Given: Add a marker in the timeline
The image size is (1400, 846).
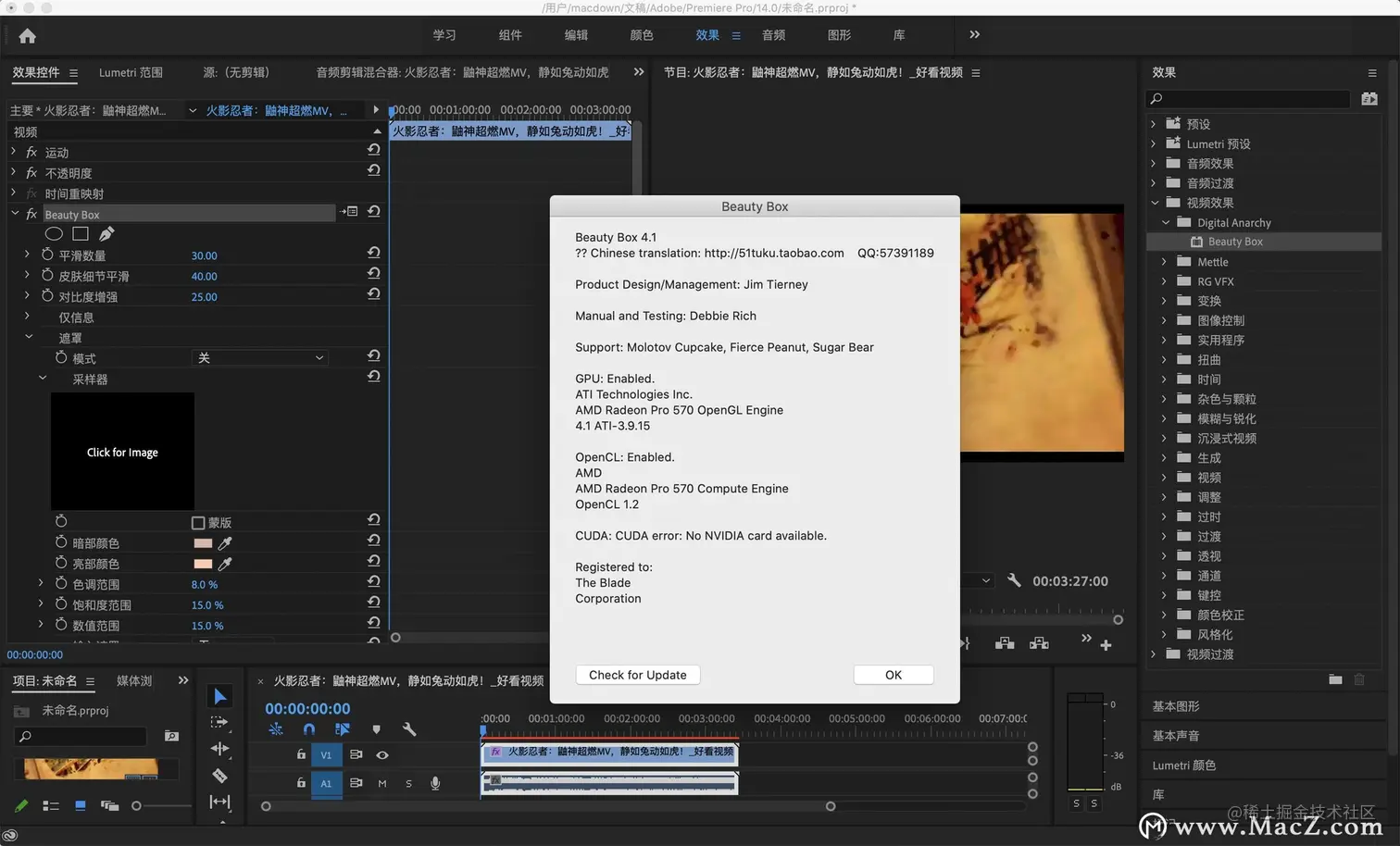Looking at the screenshot, I should [x=376, y=729].
